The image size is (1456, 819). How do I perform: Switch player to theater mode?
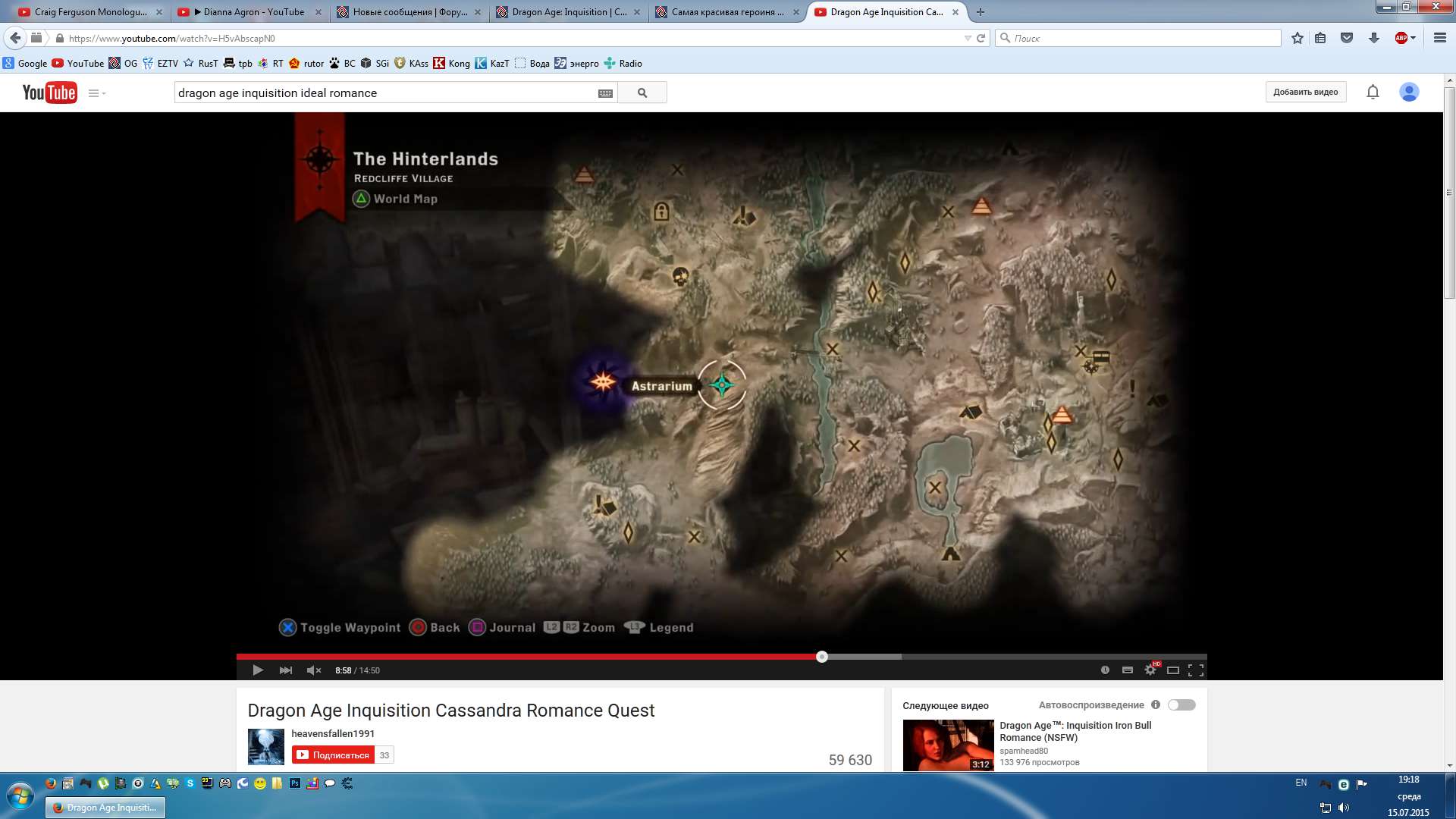click(x=1173, y=670)
